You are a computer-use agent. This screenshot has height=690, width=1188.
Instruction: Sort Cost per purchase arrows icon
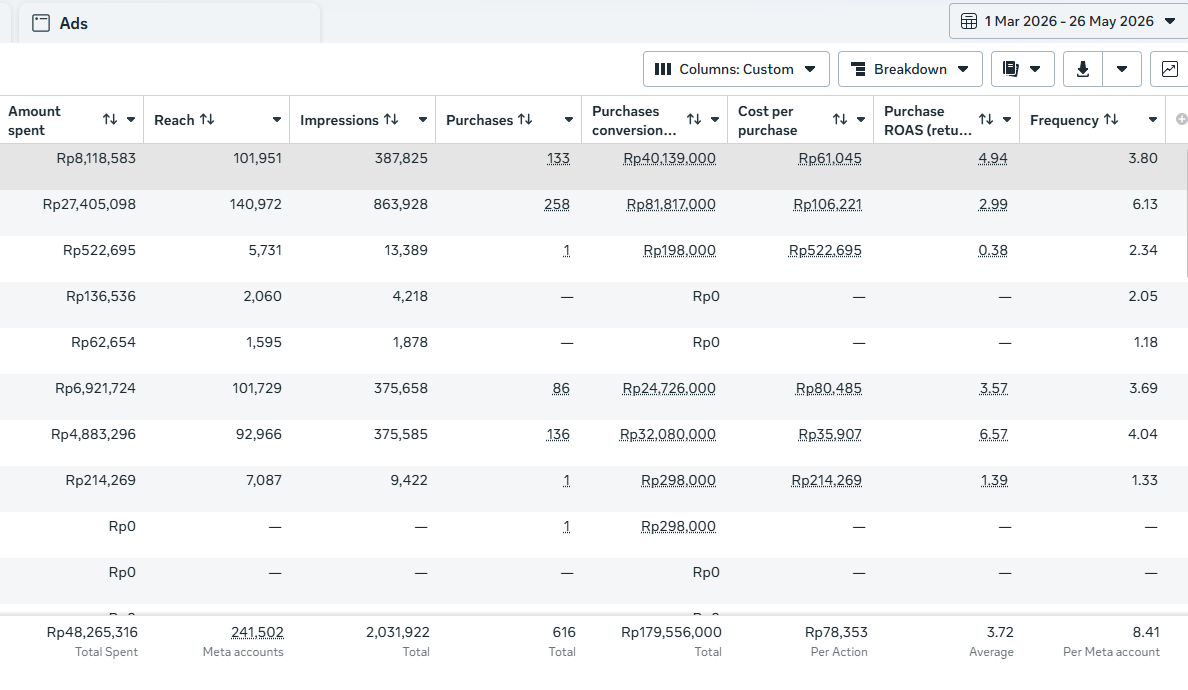point(839,120)
